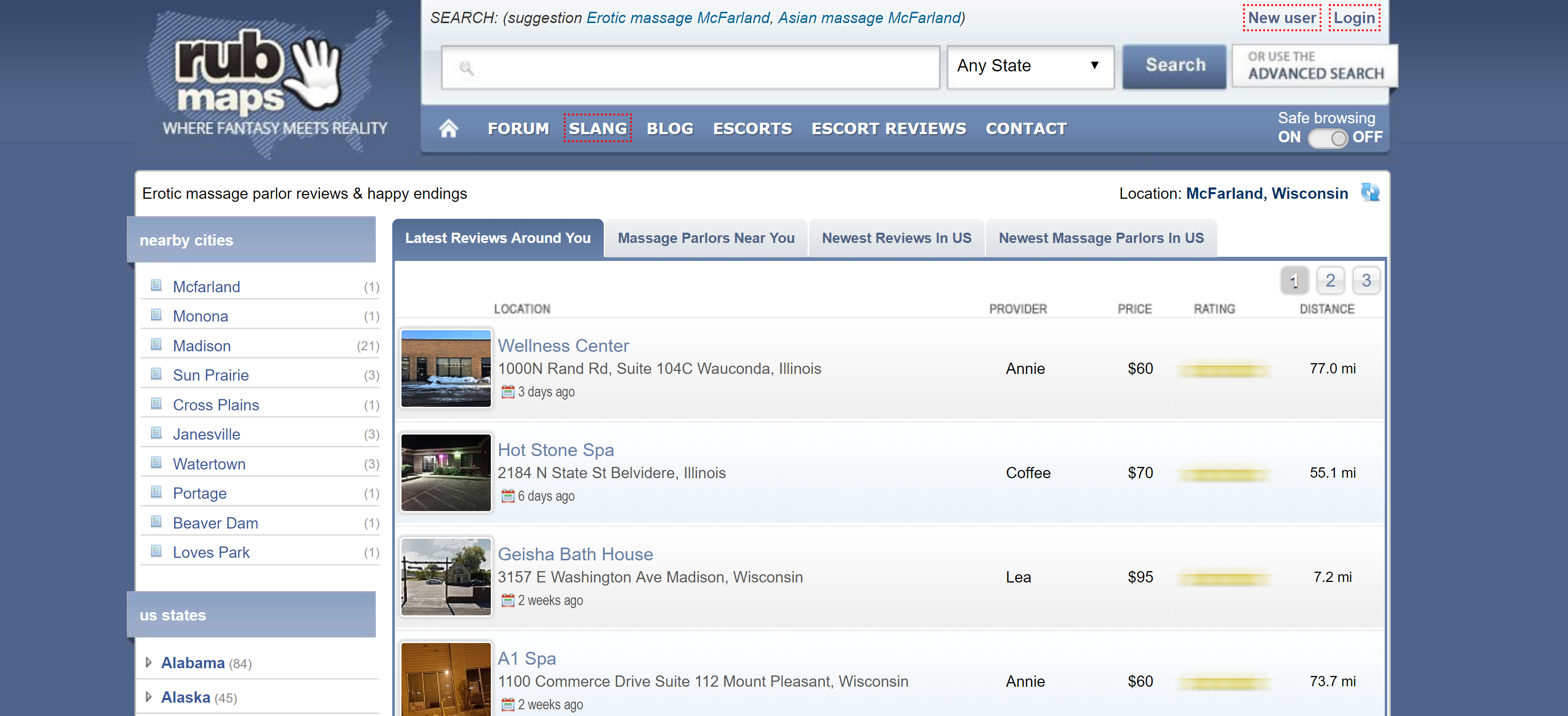Image resolution: width=1568 pixels, height=716 pixels.
Task: Open the Wellness Center thumbnail photo
Action: pyautogui.click(x=446, y=368)
